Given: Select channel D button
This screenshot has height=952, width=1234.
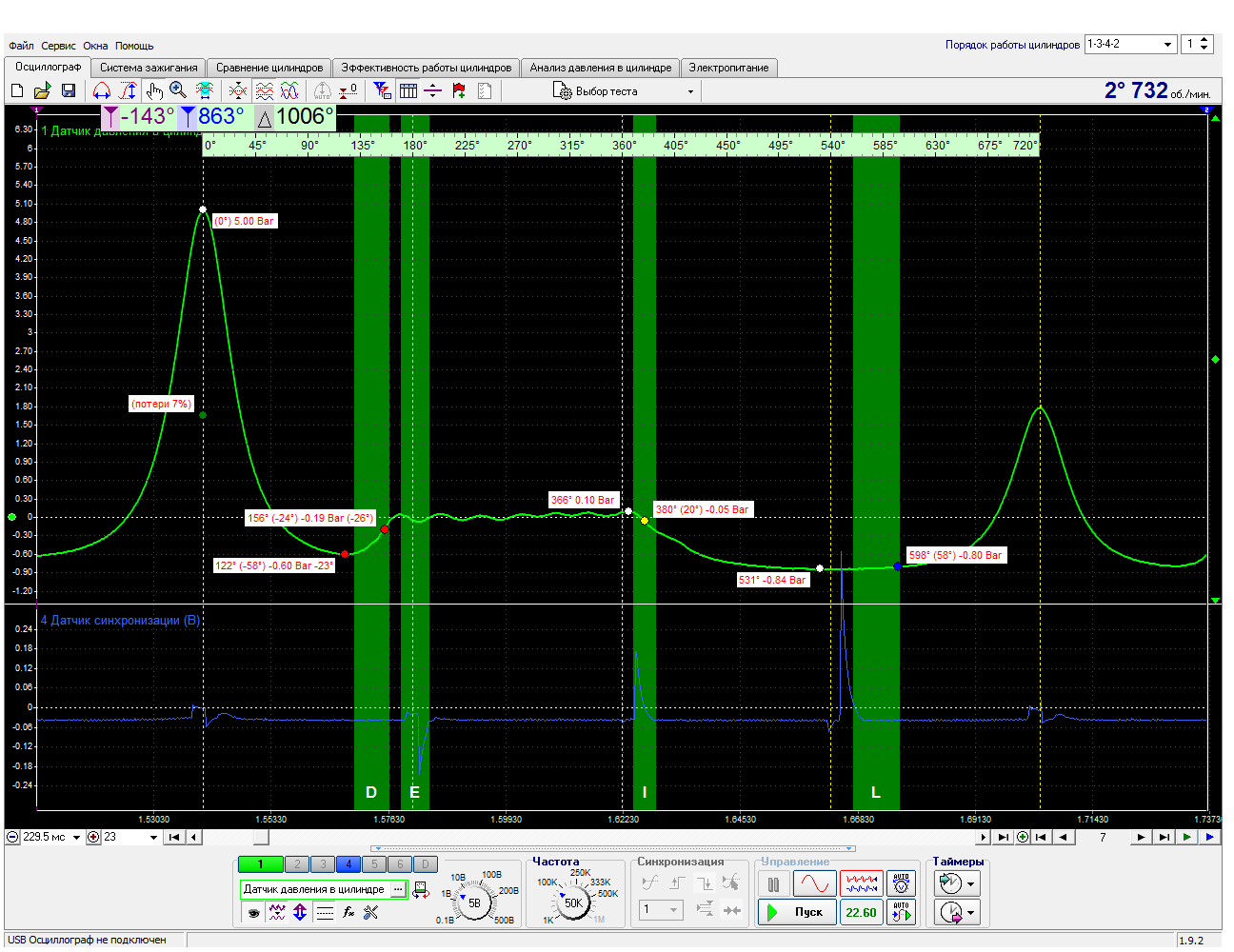Looking at the screenshot, I should pos(426,864).
